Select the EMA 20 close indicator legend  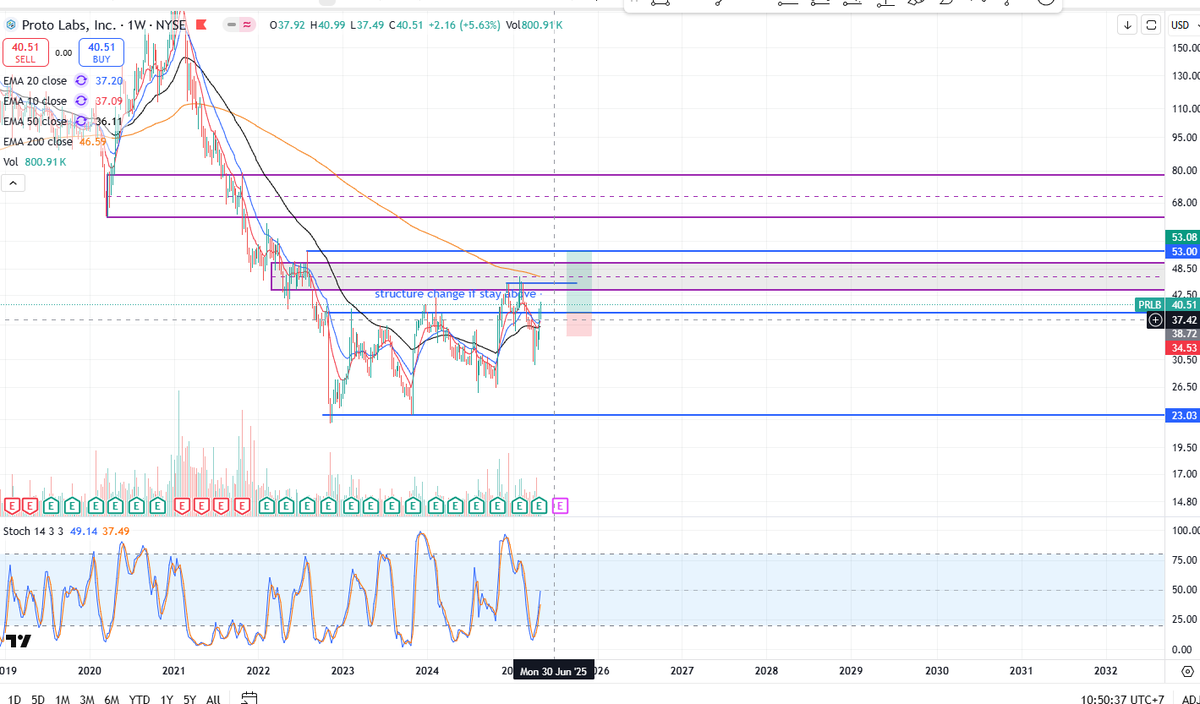point(35,81)
